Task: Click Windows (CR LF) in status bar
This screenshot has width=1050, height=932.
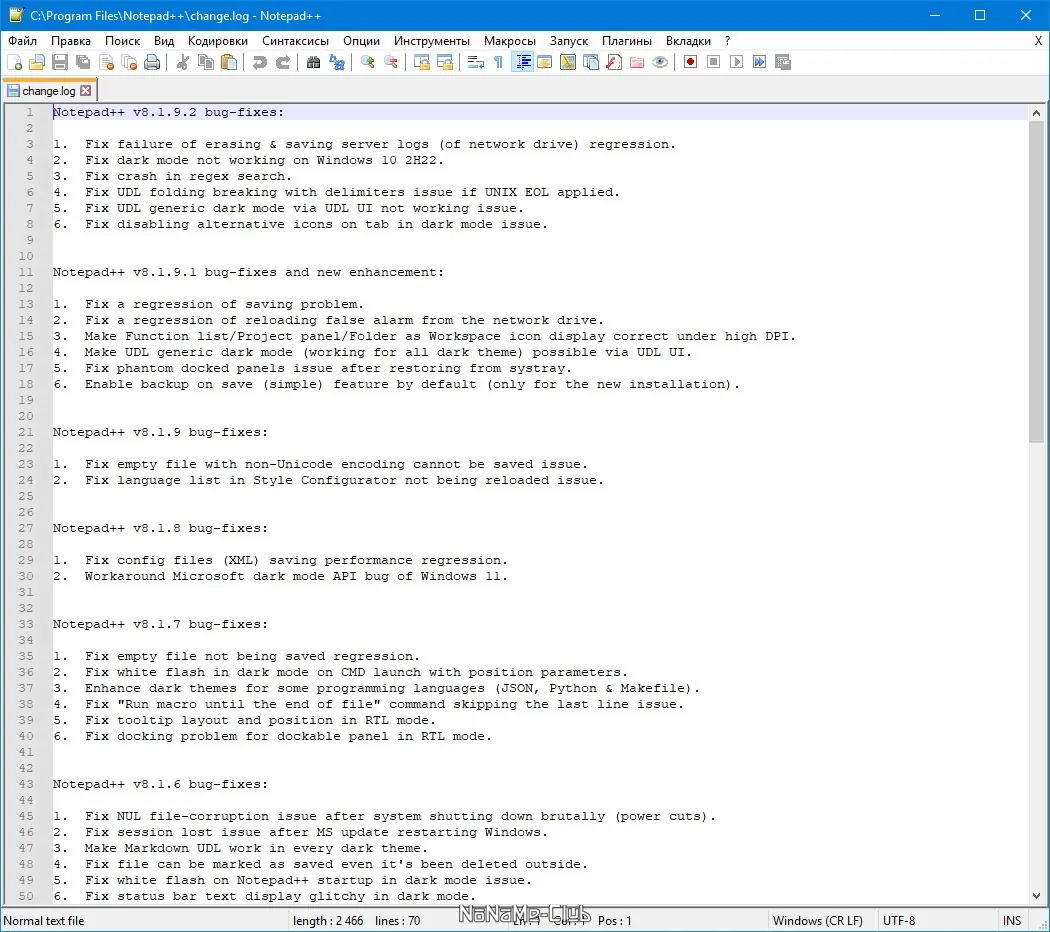Action: pos(818,921)
